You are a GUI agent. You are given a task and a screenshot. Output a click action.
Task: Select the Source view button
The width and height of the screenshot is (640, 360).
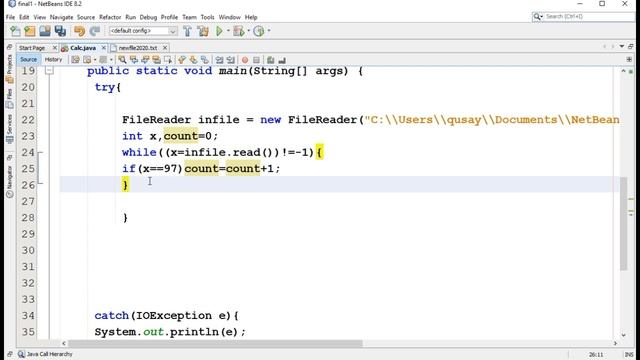pos(29,60)
